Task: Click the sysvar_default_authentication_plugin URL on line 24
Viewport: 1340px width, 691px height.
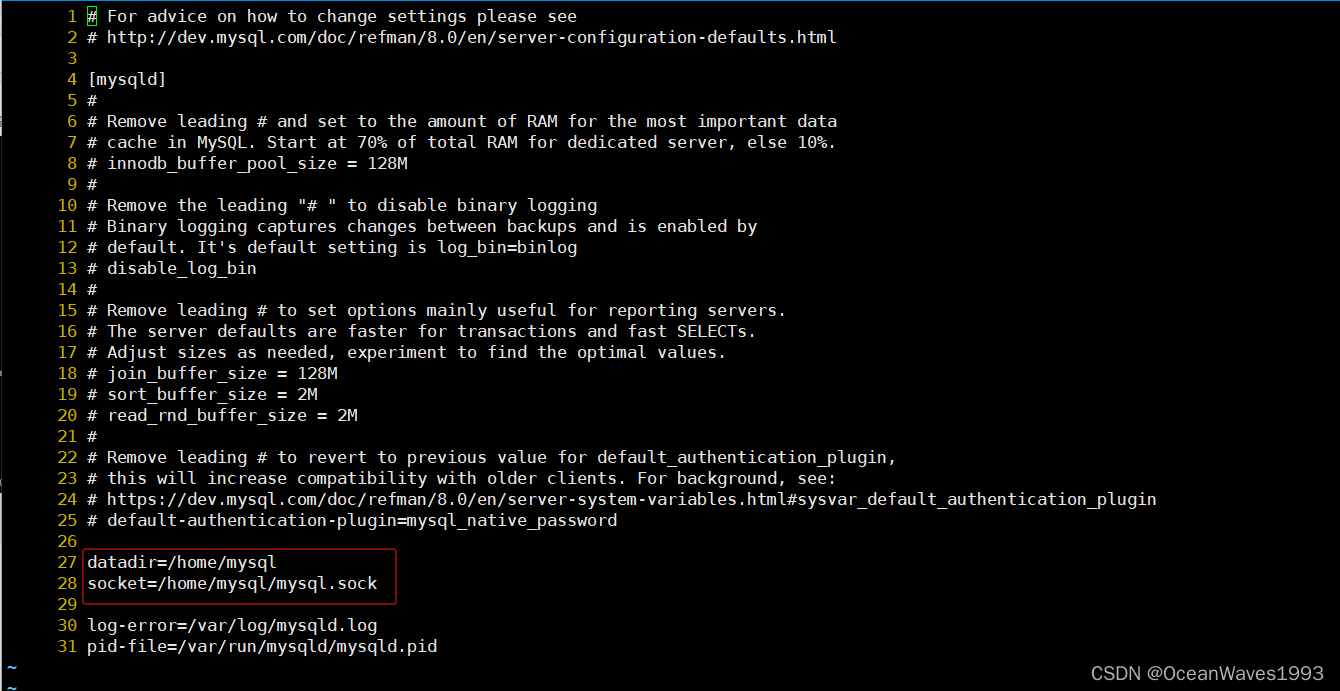Action: 632,499
